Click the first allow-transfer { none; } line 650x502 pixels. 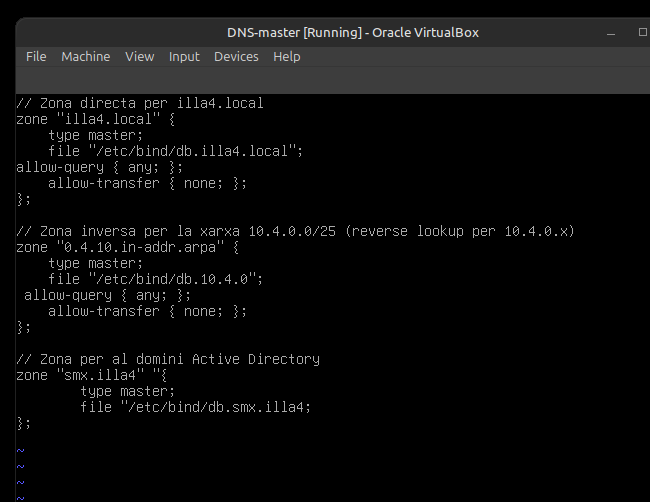coord(147,183)
